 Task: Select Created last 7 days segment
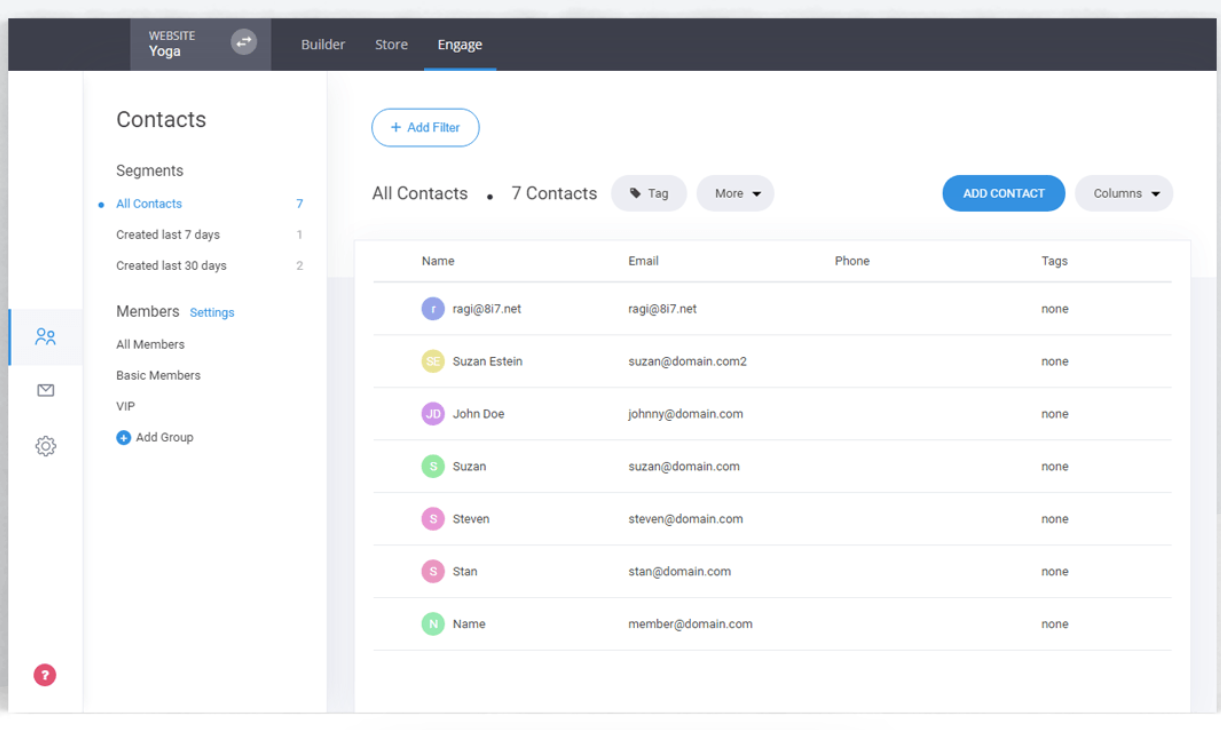[x=168, y=234]
